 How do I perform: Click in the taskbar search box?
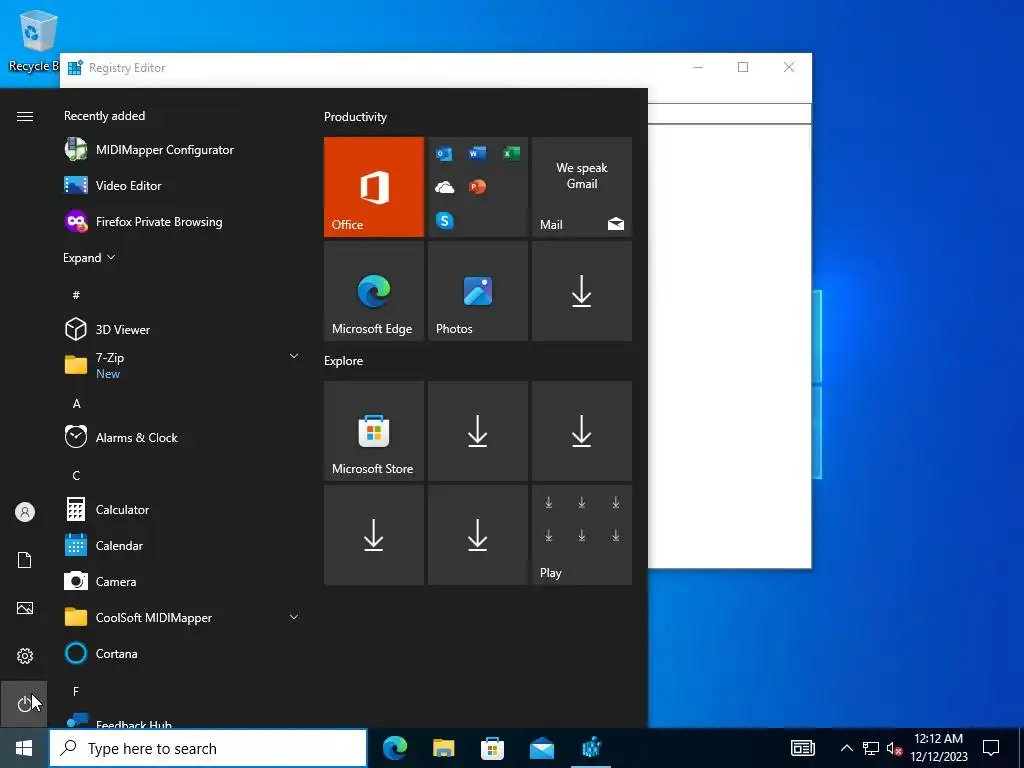[x=208, y=748]
